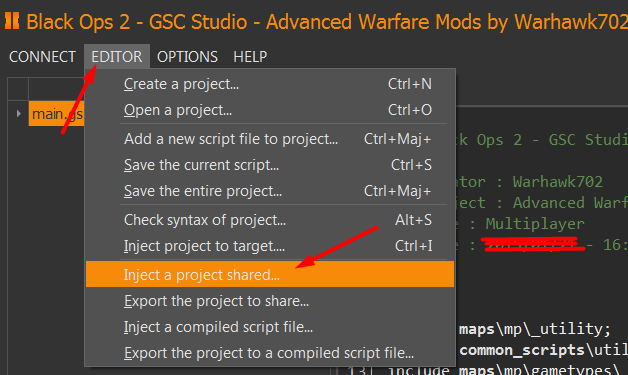Select Save the current script
628x375 pixels.
pos(270,165)
